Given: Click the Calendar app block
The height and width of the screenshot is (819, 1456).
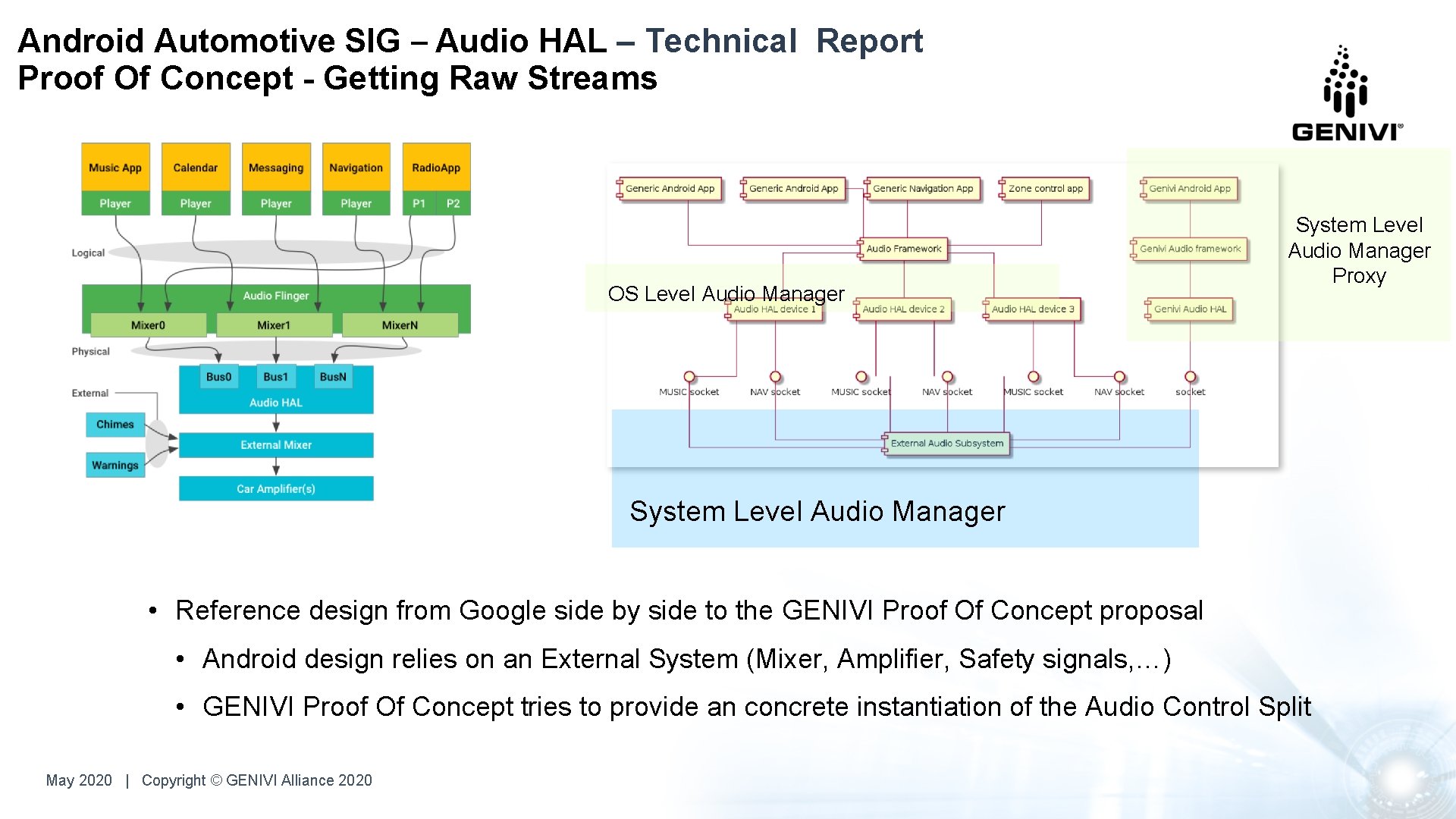Looking at the screenshot, I should [x=195, y=168].
